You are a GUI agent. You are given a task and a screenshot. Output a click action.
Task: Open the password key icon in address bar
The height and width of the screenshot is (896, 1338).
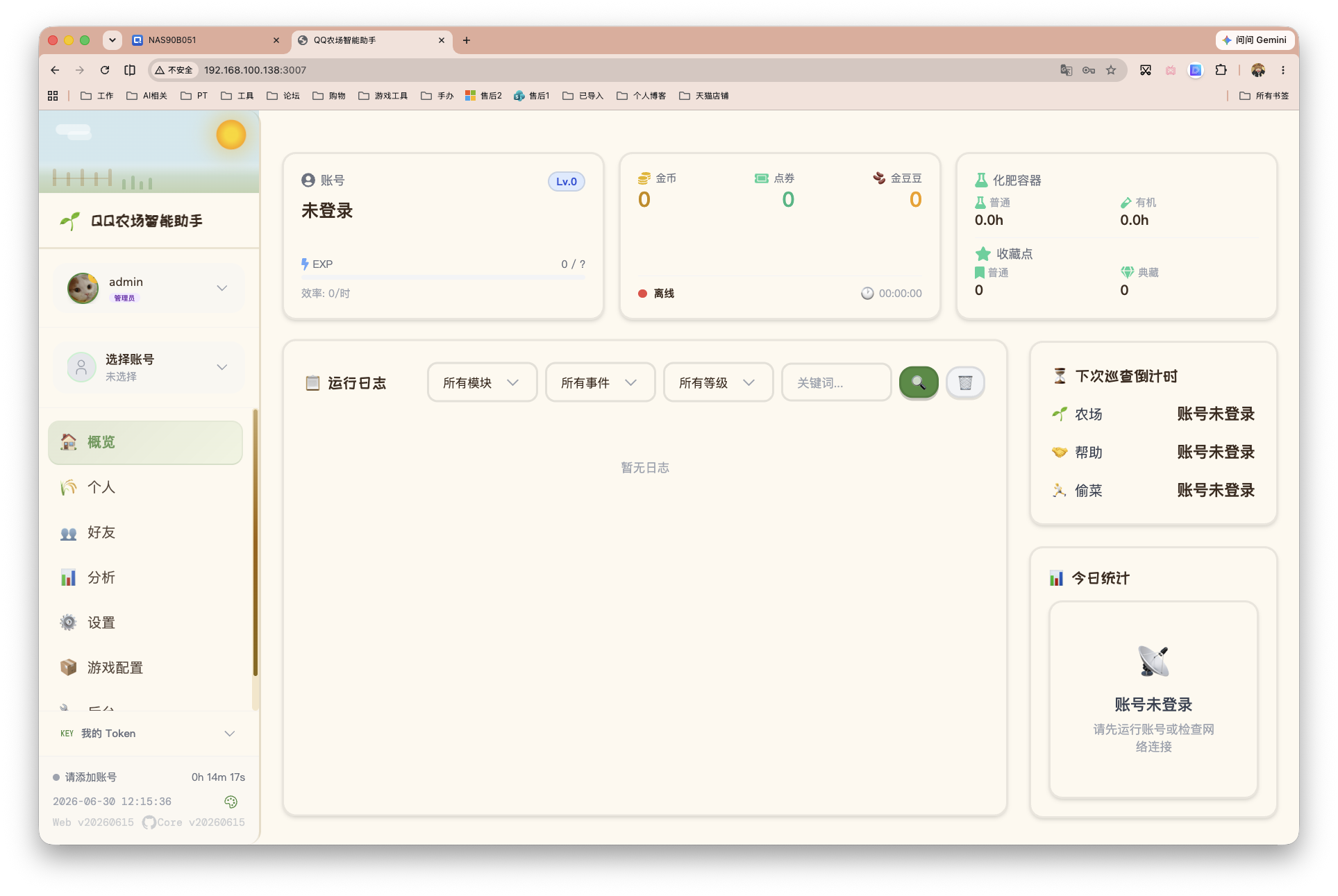click(x=1089, y=70)
